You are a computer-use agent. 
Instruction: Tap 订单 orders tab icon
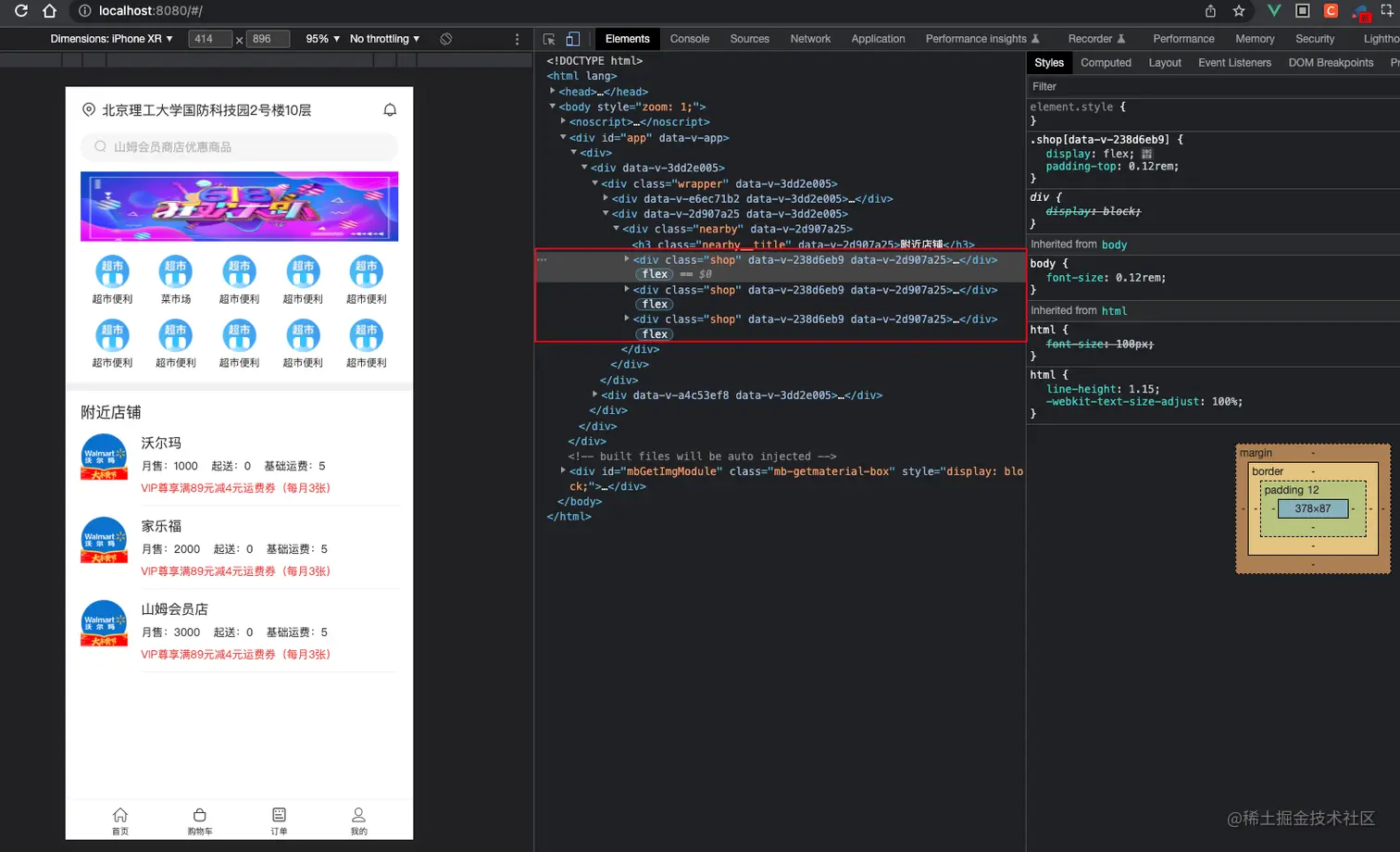coord(279,815)
